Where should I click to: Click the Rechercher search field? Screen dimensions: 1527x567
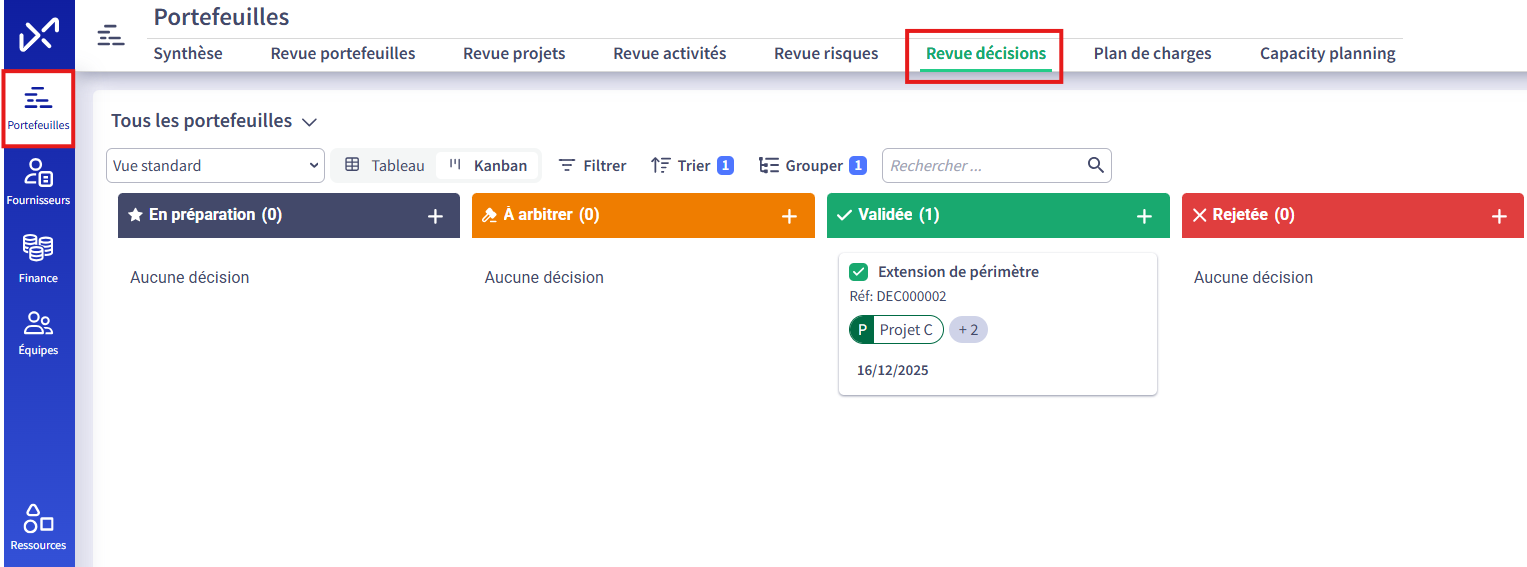click(x=984, y=166)
